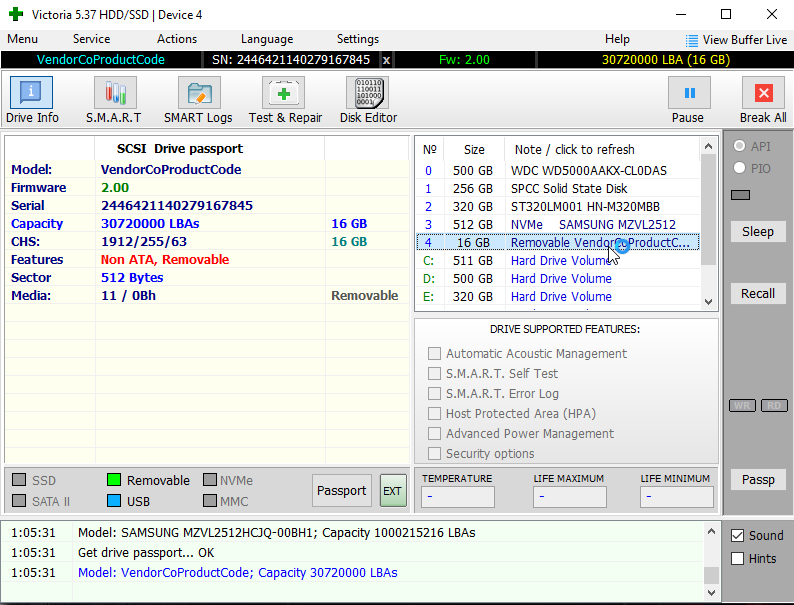Select the PIO radio button

pyautogui.click(x=739, y=168)
